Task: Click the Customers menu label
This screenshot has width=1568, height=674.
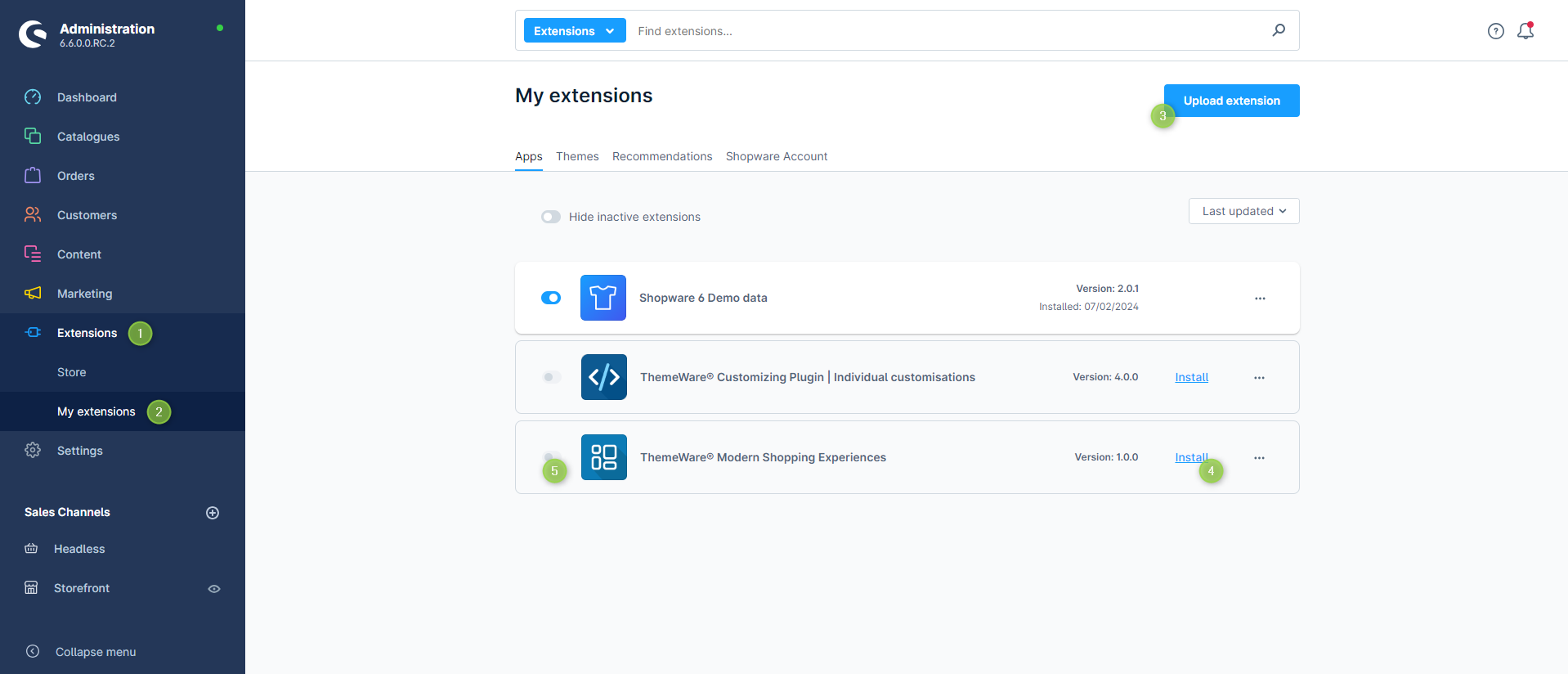Action: (x=87, y=215)
